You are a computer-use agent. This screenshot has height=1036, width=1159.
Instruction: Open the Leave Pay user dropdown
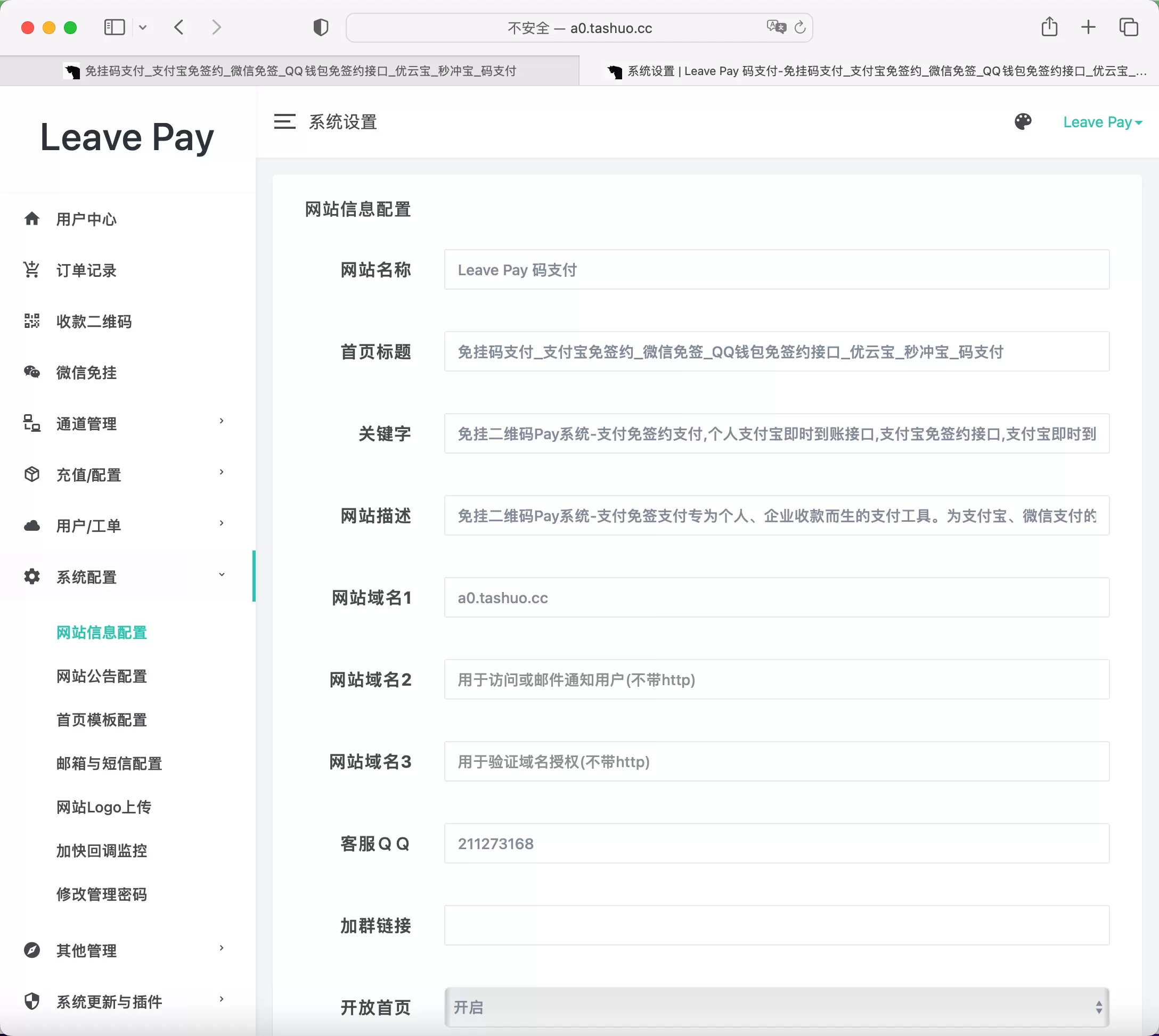pyautogui.click(x=1103, y=122)
